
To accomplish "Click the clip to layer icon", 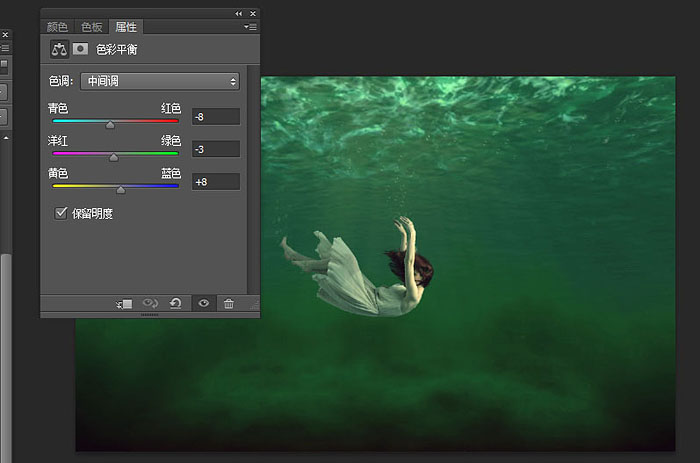I will click(124, 304).
